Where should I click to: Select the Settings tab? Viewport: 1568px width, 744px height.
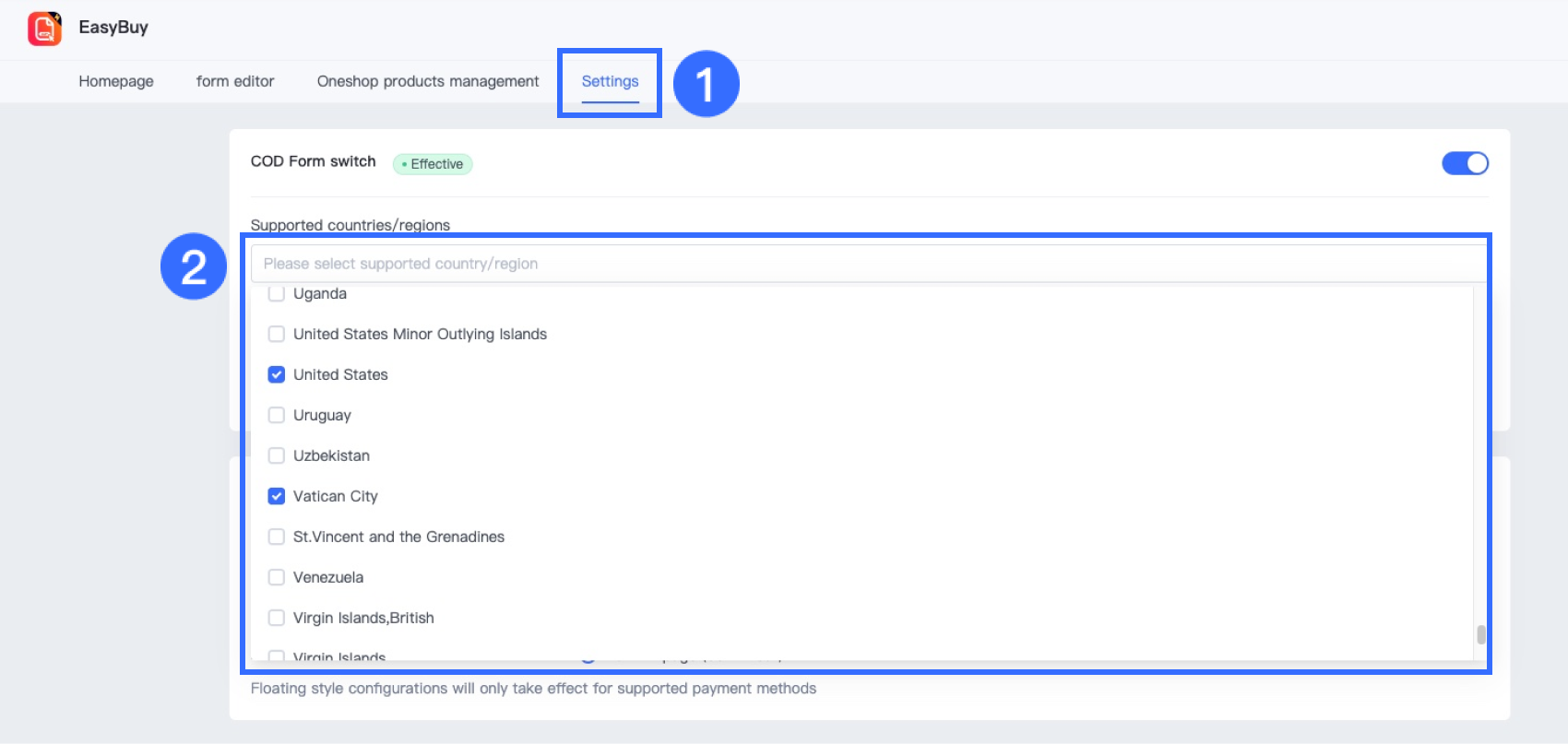point(610,81)
